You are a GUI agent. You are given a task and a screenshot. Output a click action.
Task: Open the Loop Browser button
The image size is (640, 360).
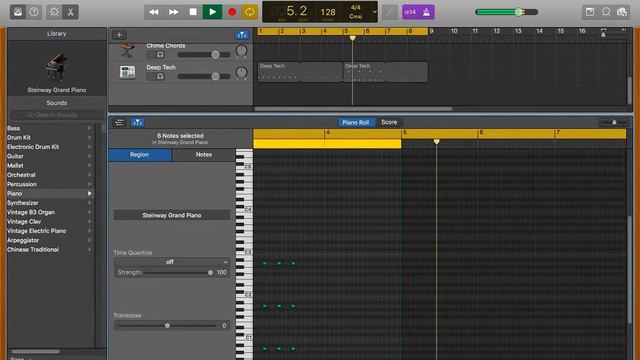point(606,12)
